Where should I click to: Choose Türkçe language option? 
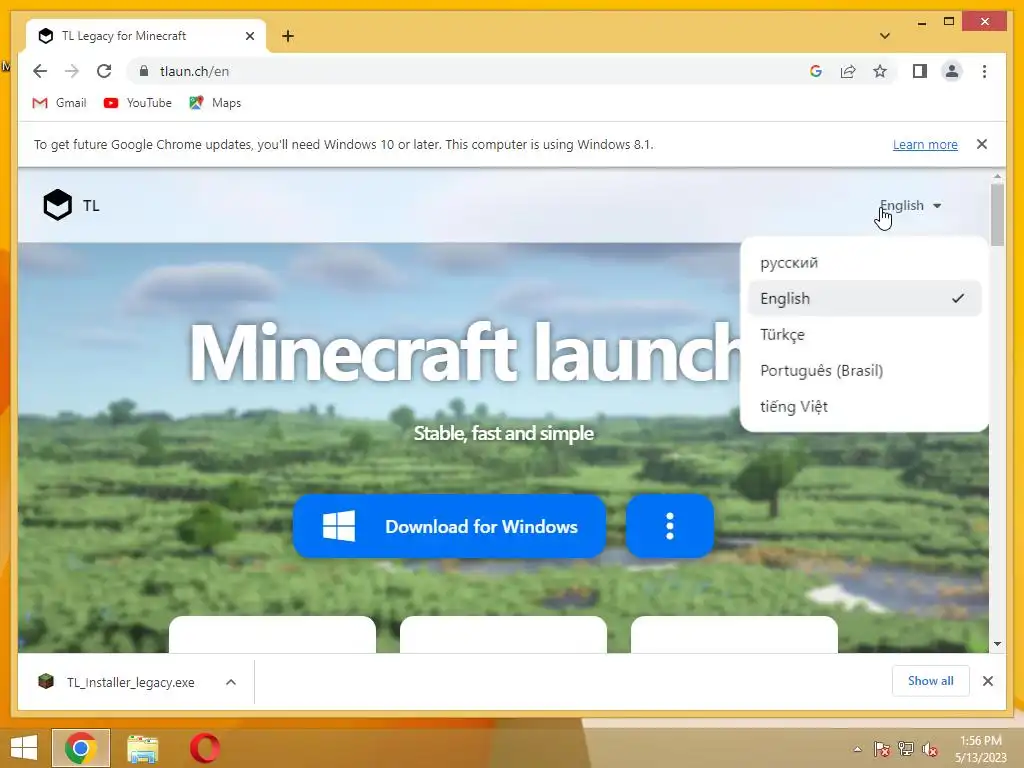(864, 334)
